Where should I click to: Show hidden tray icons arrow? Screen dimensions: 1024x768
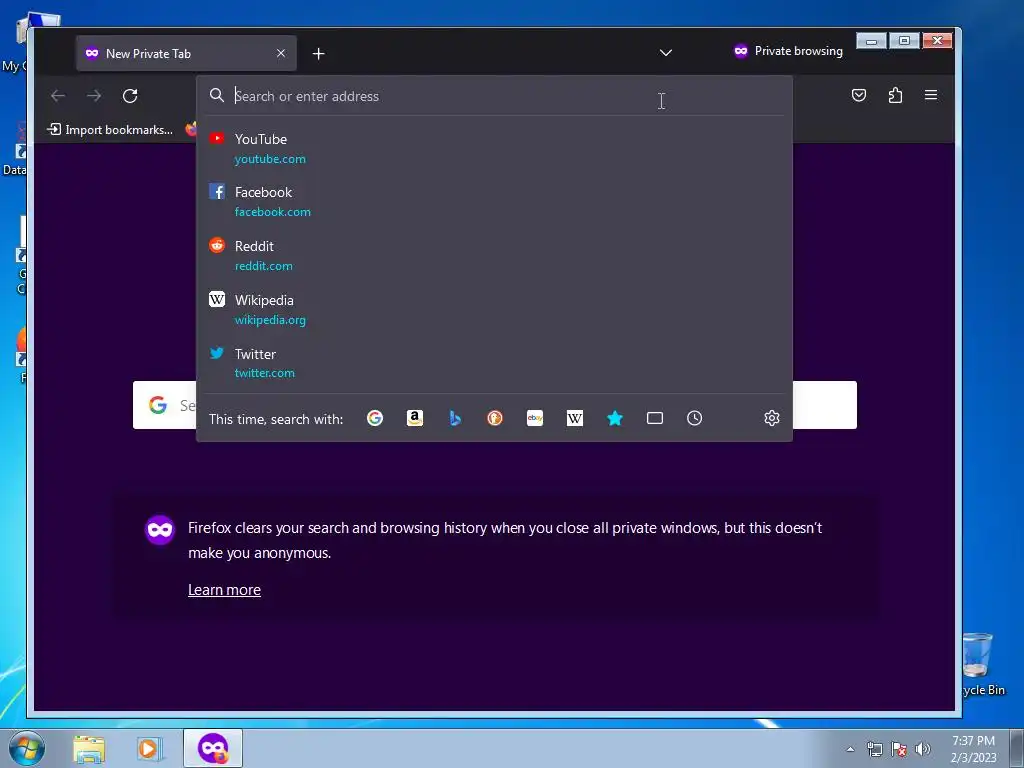[850, 749]
